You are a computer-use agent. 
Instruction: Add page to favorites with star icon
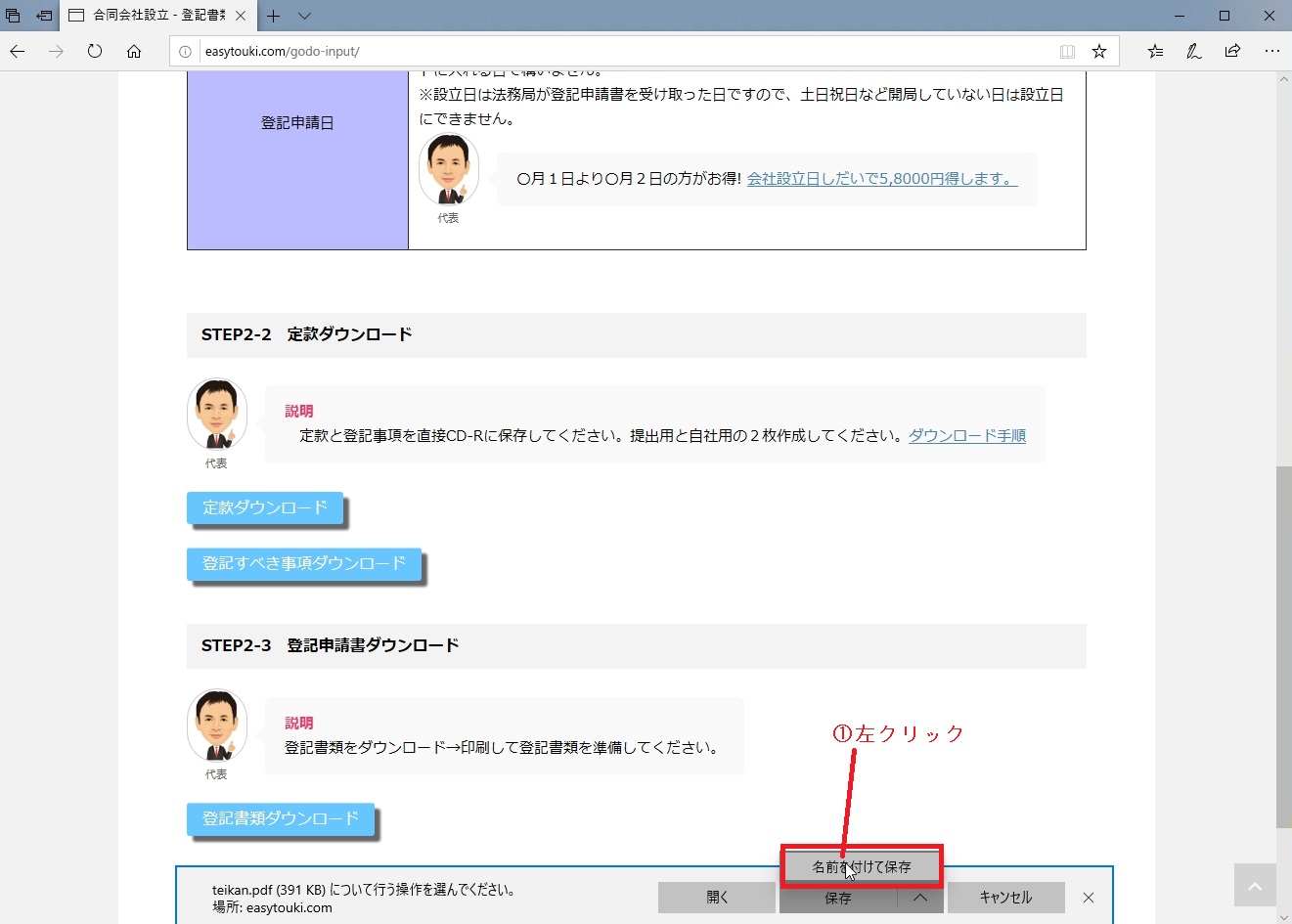(x=1099, y=51)
